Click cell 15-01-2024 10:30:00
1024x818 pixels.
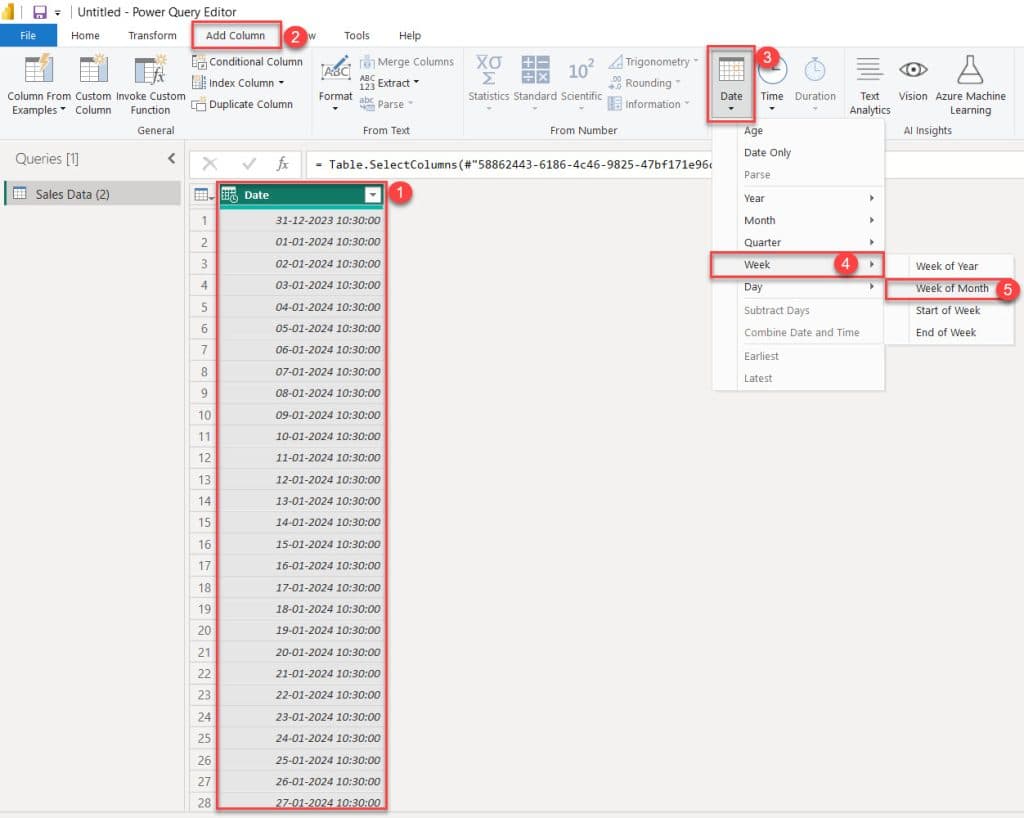coord(301,544)
